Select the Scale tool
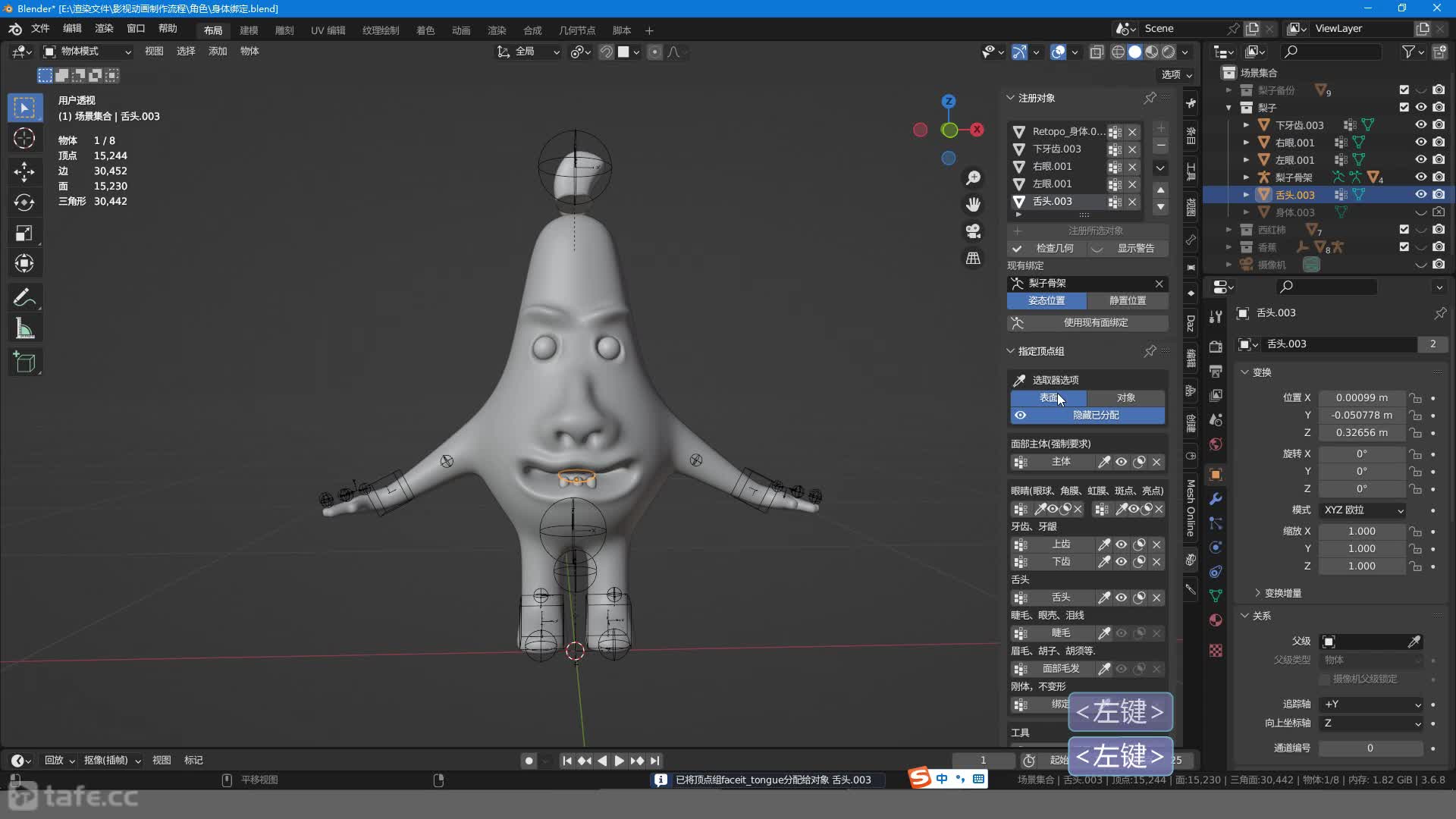1456x819 pixels. pyautogui.click(x=24, y=234)
